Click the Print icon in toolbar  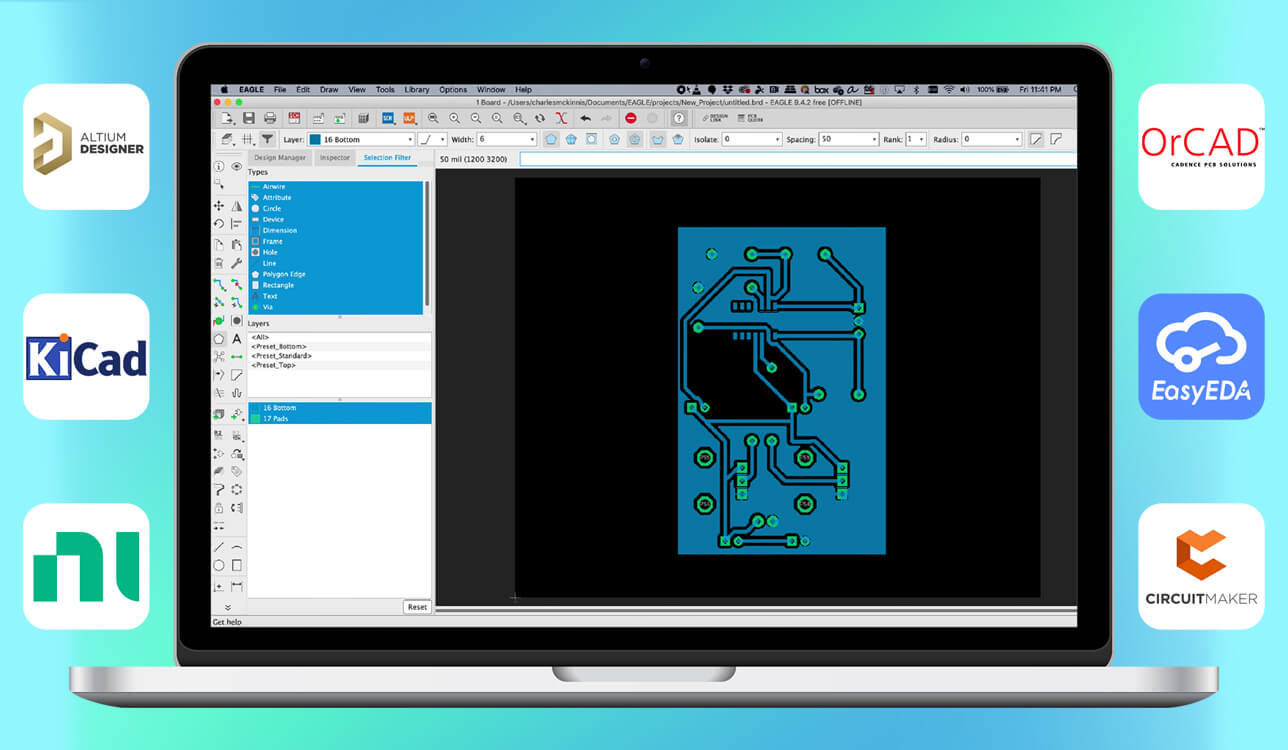point(269,118)
